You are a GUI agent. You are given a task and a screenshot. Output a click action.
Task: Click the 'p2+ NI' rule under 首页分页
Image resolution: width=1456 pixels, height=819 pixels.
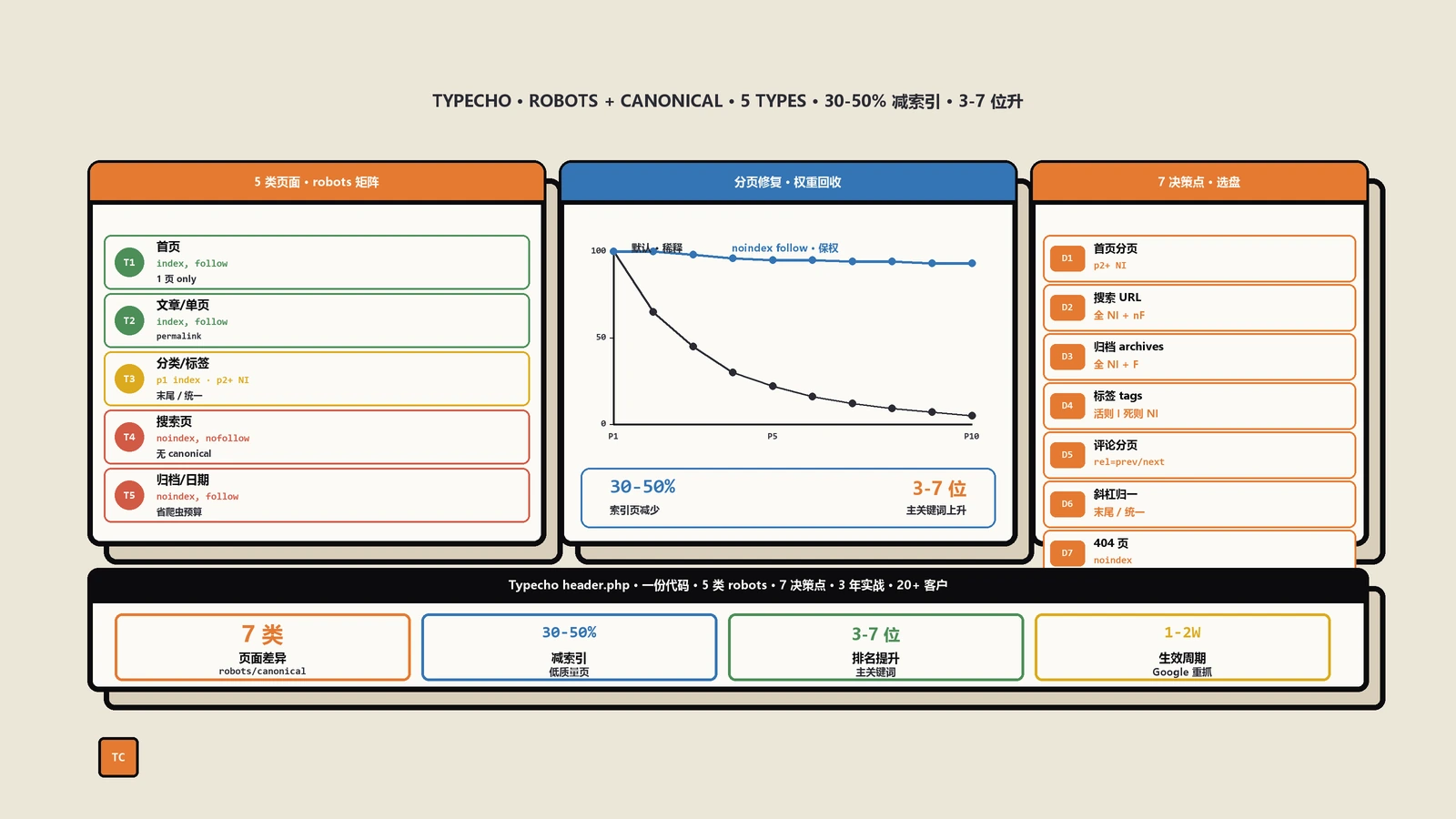pyautogui.click(x=1109, y=266)
